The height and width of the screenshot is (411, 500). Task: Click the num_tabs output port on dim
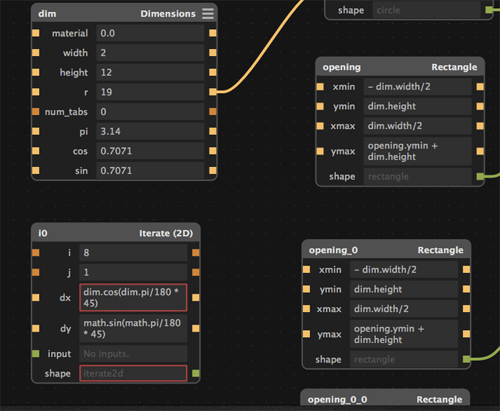pyautogui.click(x=213, y=111)
